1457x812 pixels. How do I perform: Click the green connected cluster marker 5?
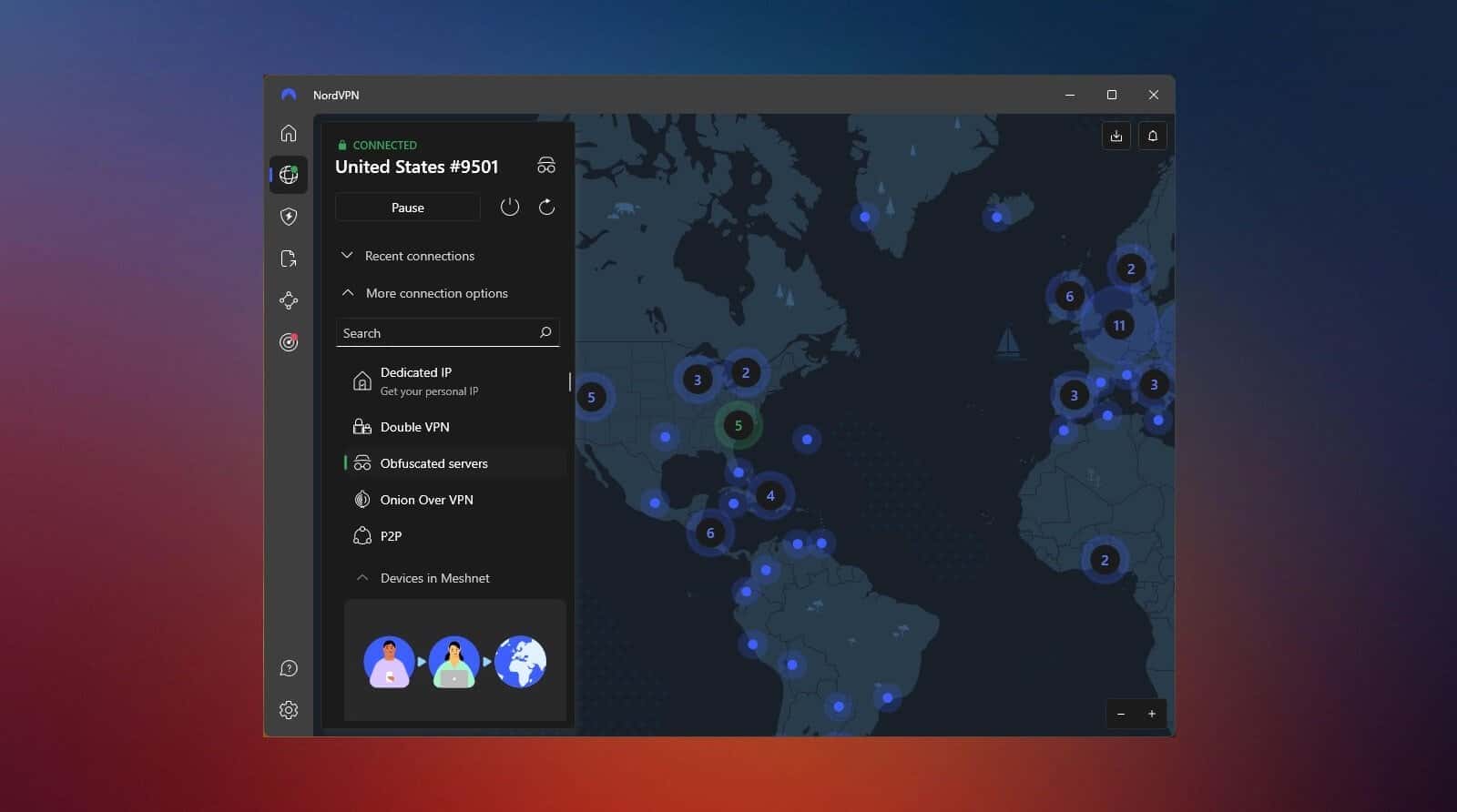coord(739,425)
